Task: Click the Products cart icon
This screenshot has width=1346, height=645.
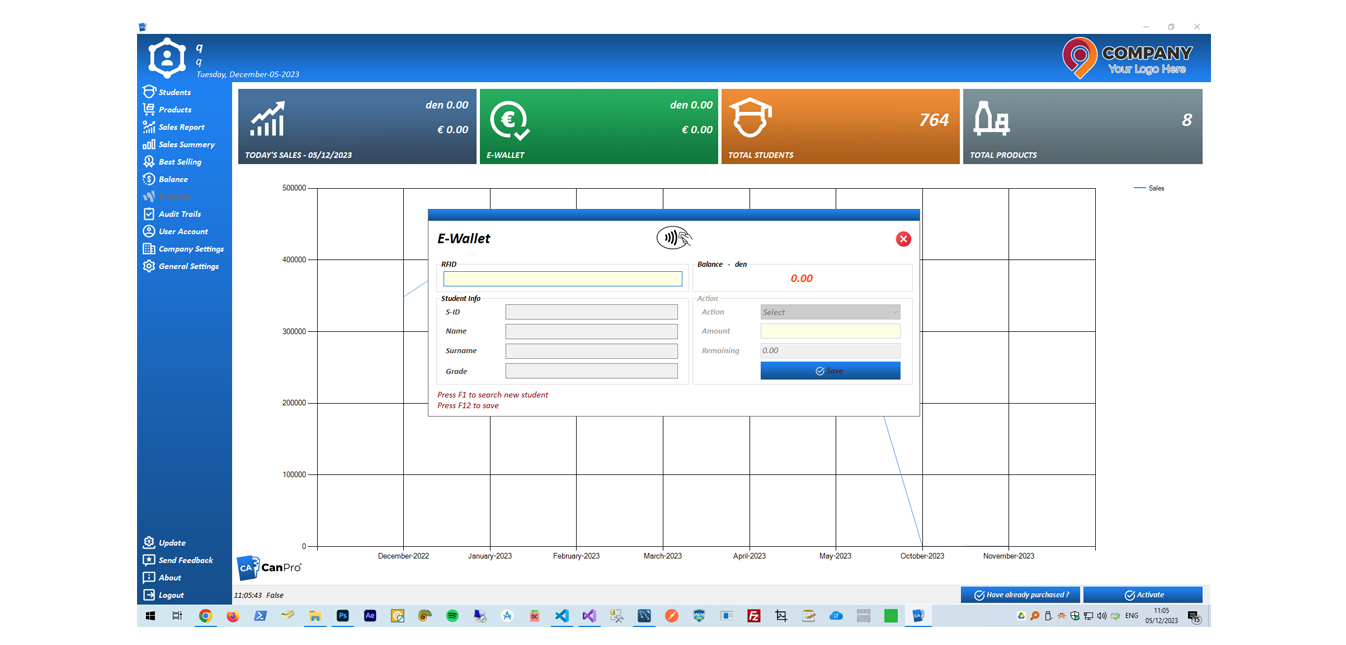Action: coord(149,110)
